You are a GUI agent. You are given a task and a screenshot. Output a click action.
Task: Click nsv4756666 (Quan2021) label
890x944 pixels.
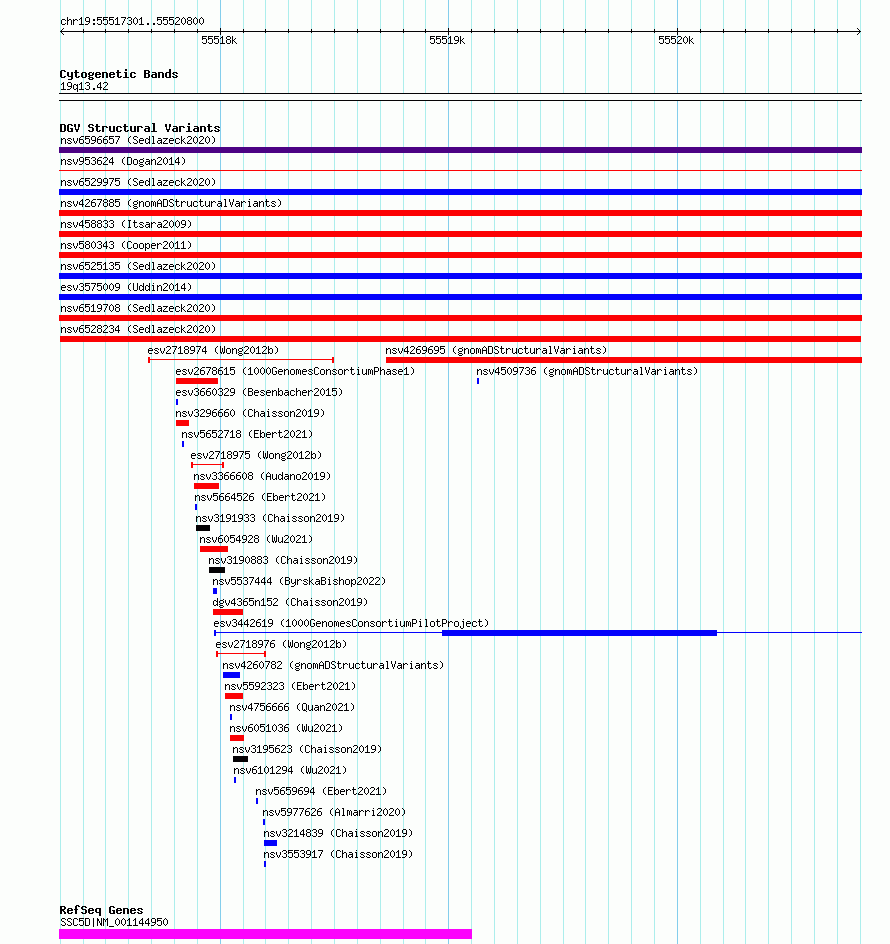pos(292,708)
